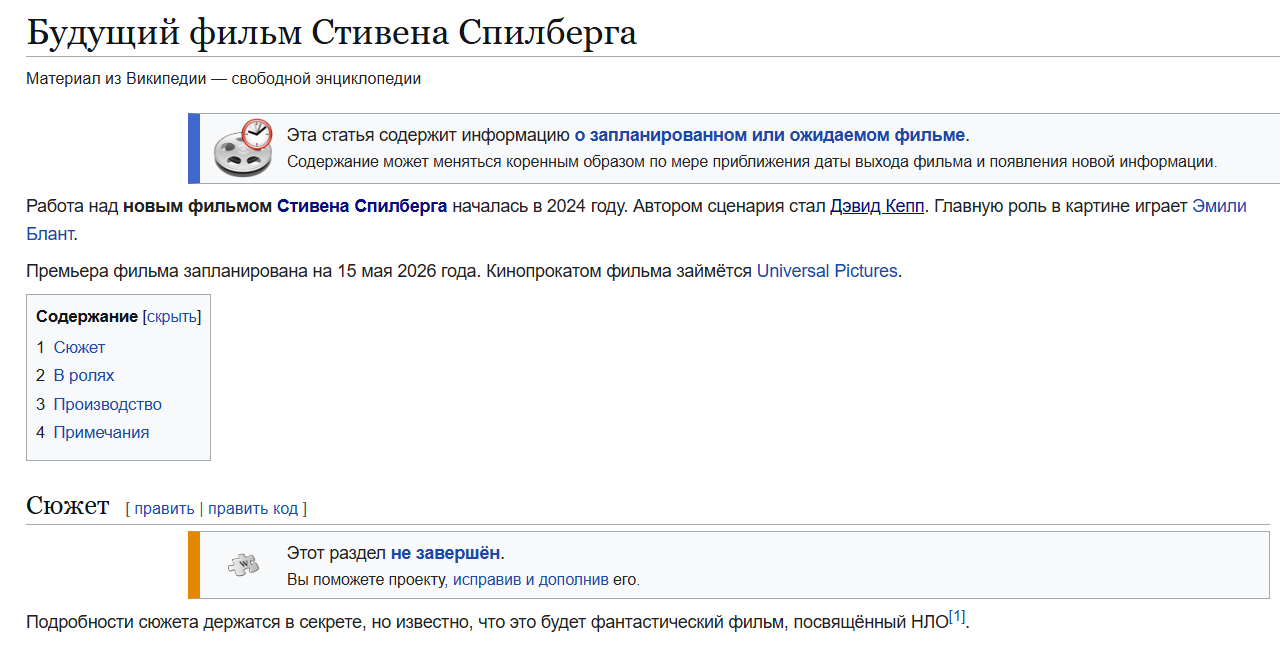Viewport: 1280px width, 651px height.
Task: Follow the Эмили Блант link
Action: click(x=1219, y=206)
